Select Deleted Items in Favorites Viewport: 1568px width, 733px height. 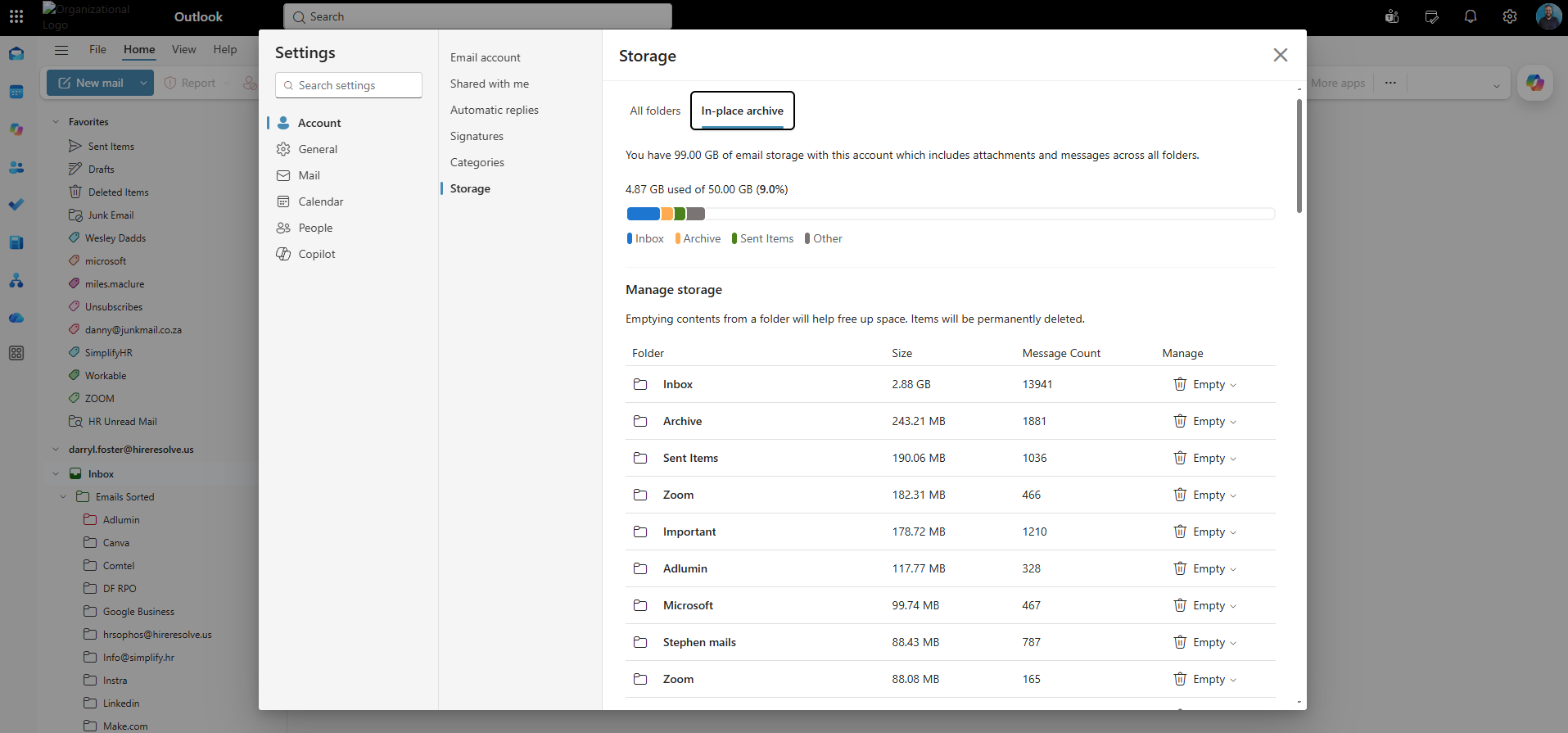119,192
